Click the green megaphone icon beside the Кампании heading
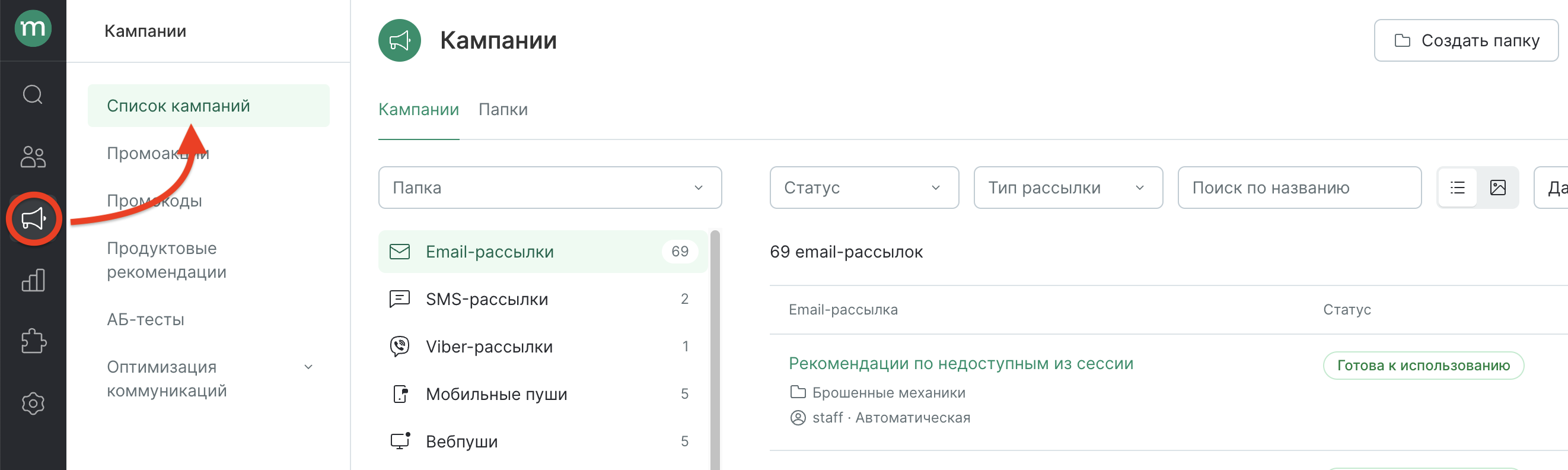The height and width of the screenshot is (470, 1568). point(399,40)
